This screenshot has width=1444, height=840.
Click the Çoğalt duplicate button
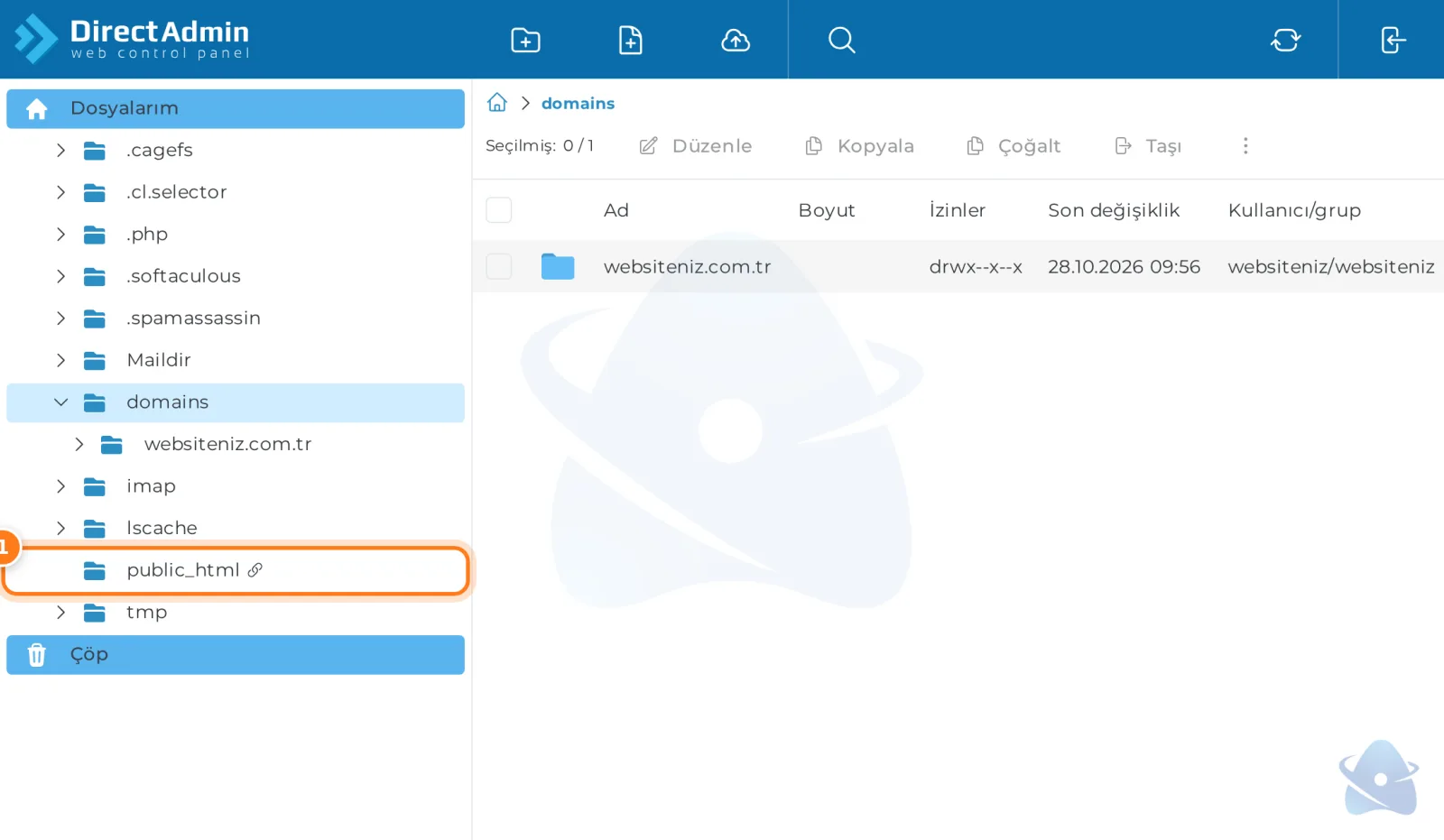(1014, 146)
